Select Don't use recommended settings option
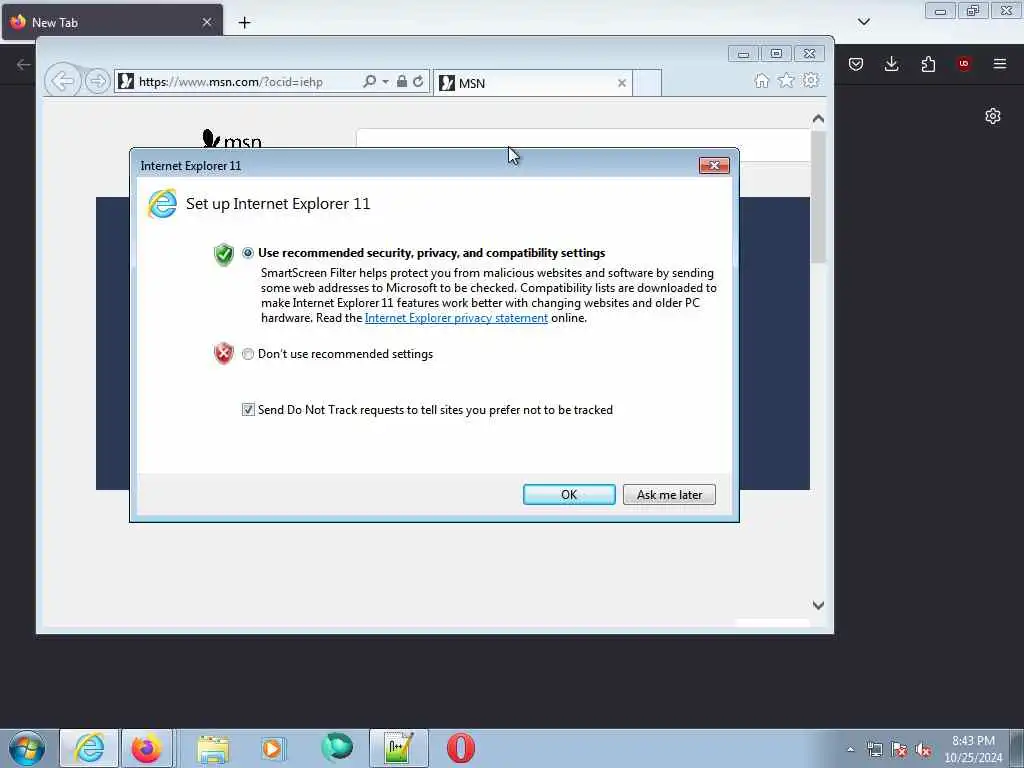The image size is (1024, 768). tap(248, 354)
